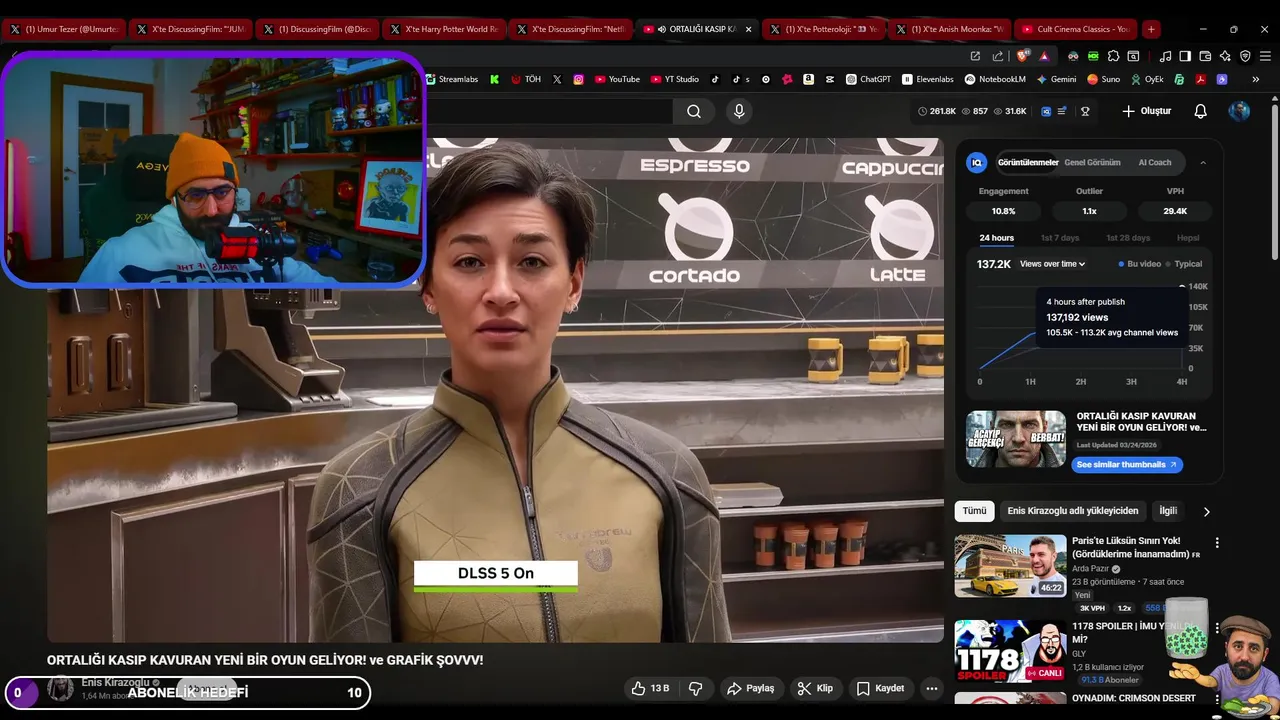
Task: Open the Brave hamburger main menu
Action: tap(1265, 56)
